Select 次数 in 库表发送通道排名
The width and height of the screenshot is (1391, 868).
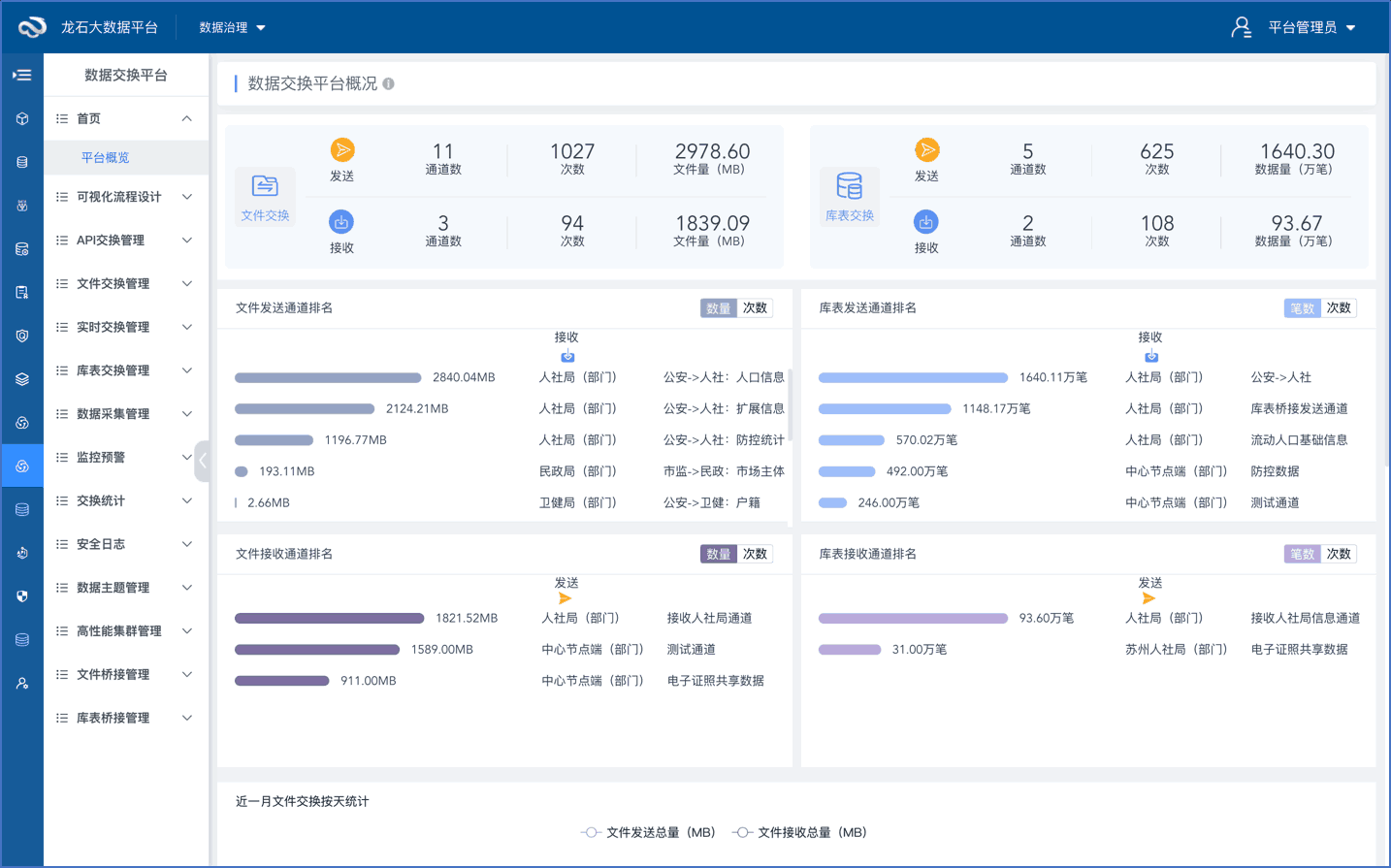pyautogui.click(x=1339, y=308)
